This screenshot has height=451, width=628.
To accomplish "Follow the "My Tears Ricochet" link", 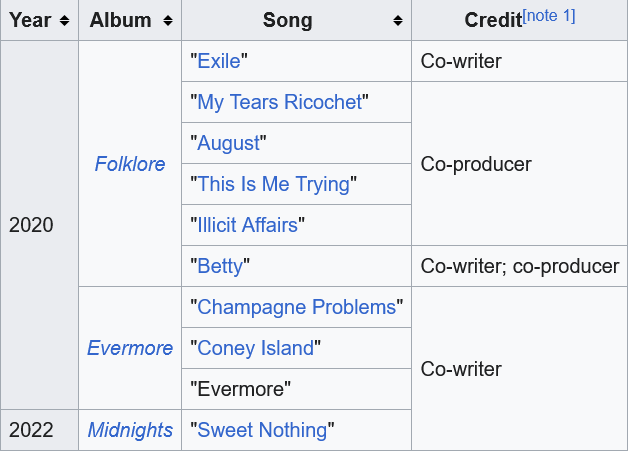I will coord(281,102).
